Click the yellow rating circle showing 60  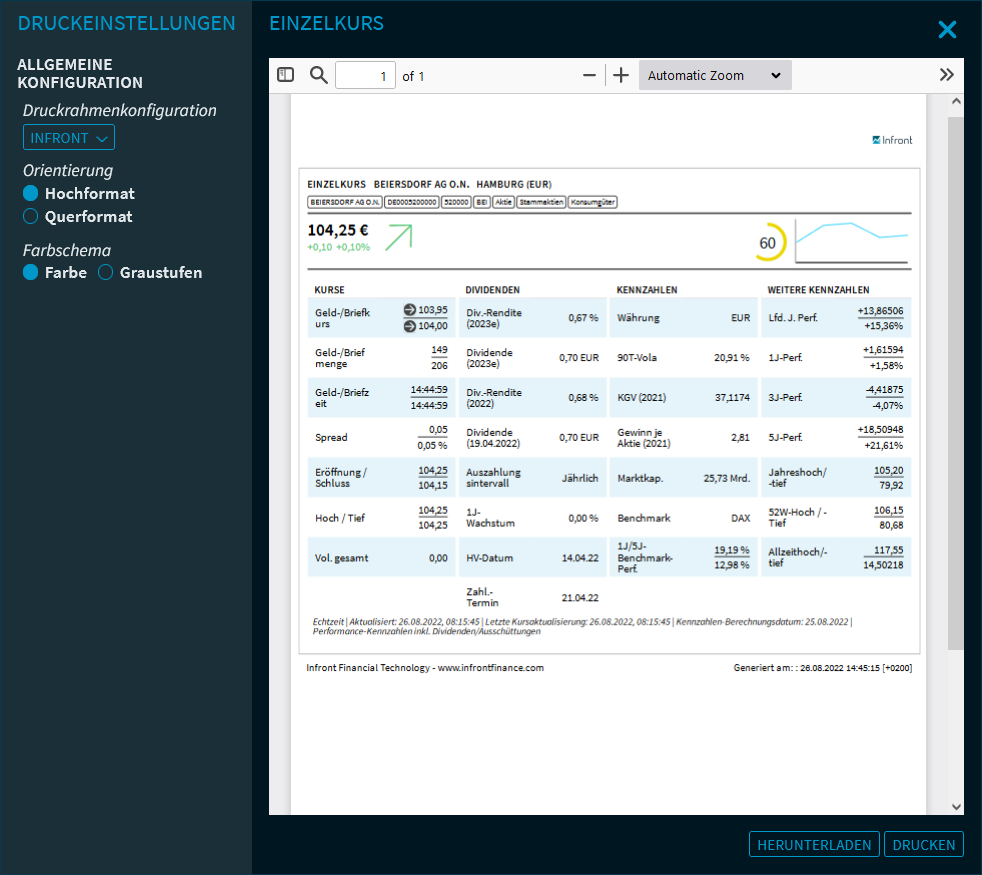(768, 243)
